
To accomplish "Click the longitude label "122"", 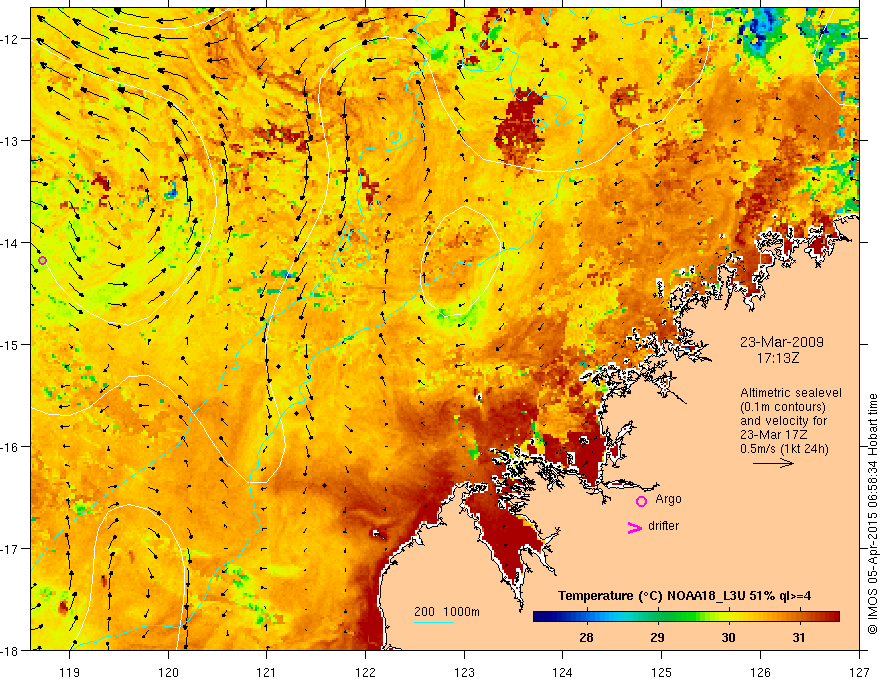I will point(365,672).
